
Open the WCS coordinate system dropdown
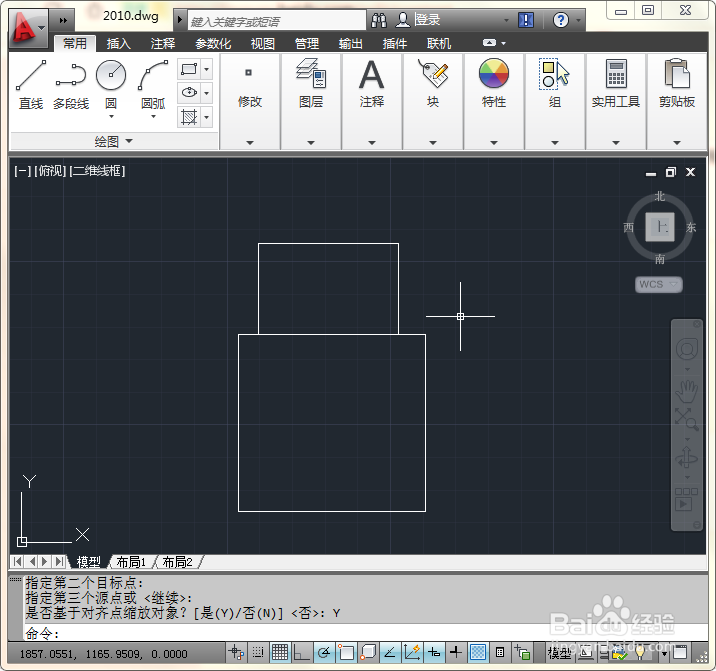pyautogui.click(x=658, y=284)
